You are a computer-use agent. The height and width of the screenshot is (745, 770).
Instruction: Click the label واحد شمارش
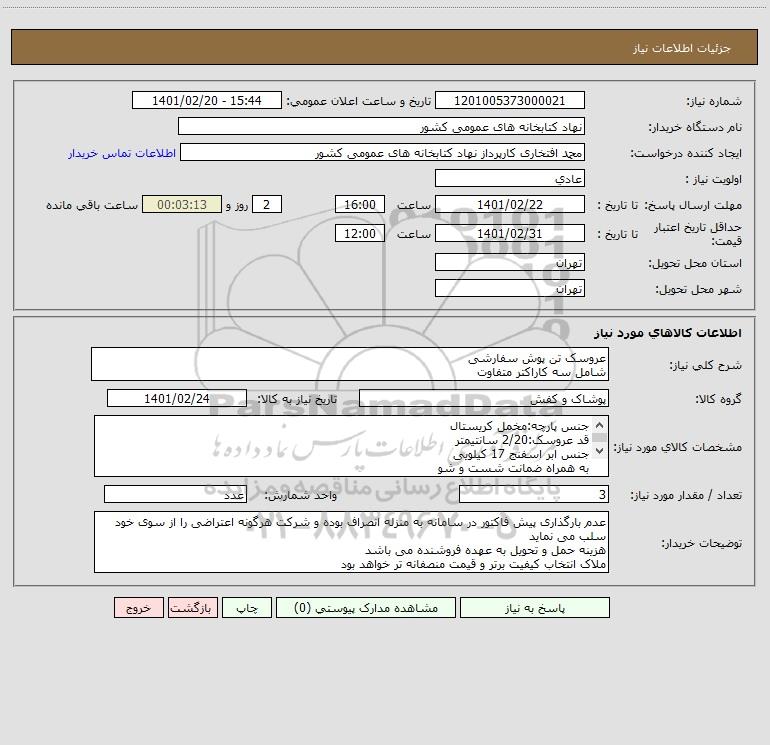301,495
